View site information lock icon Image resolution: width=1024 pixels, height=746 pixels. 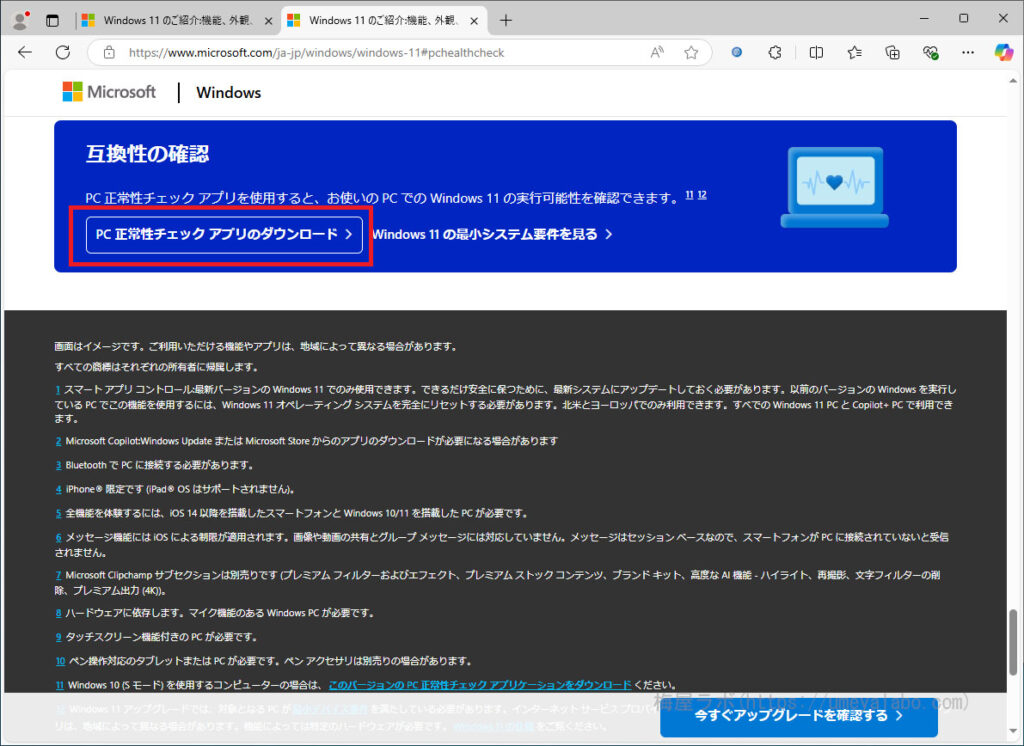click(109, 52)
